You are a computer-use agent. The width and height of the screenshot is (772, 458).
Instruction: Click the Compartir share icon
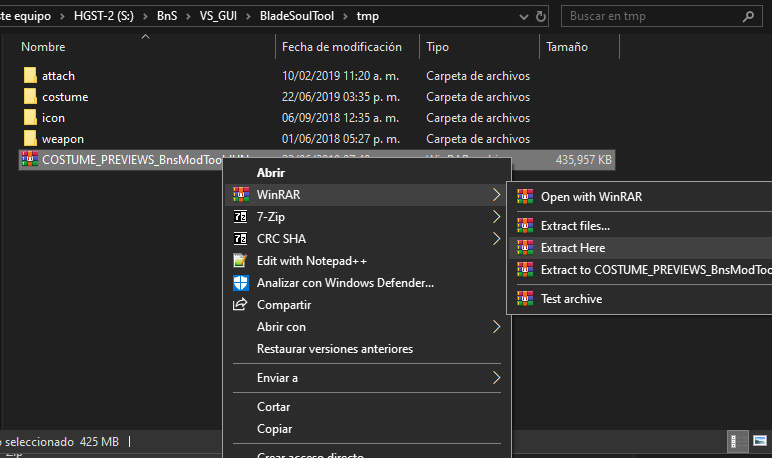point(240,304)
